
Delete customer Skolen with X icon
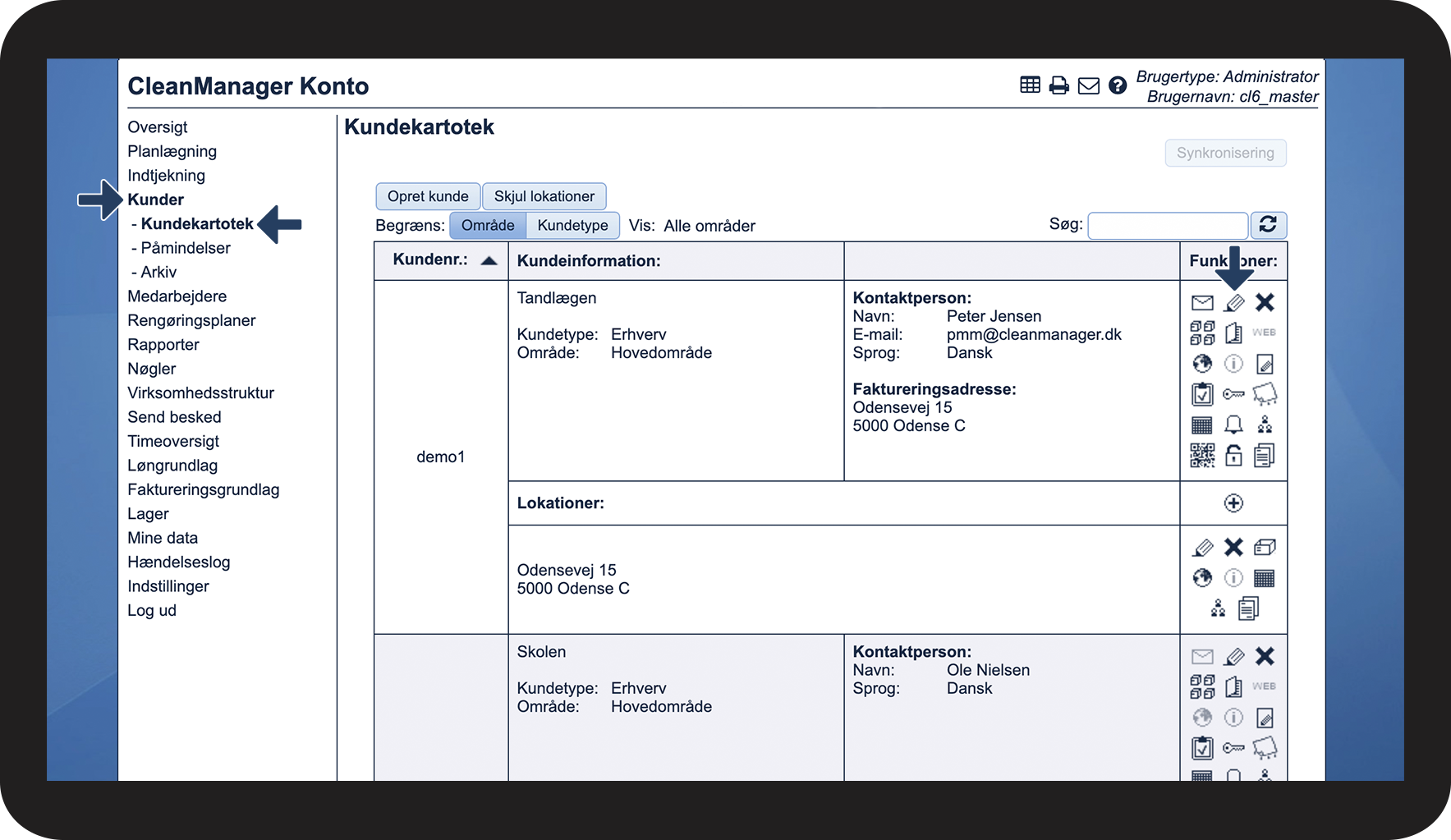[x=1265, y=656]
